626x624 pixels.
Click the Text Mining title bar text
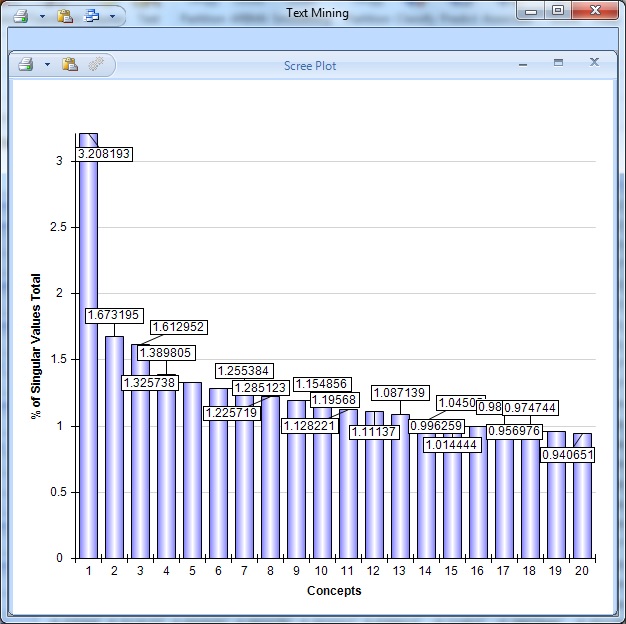point(317,13)
